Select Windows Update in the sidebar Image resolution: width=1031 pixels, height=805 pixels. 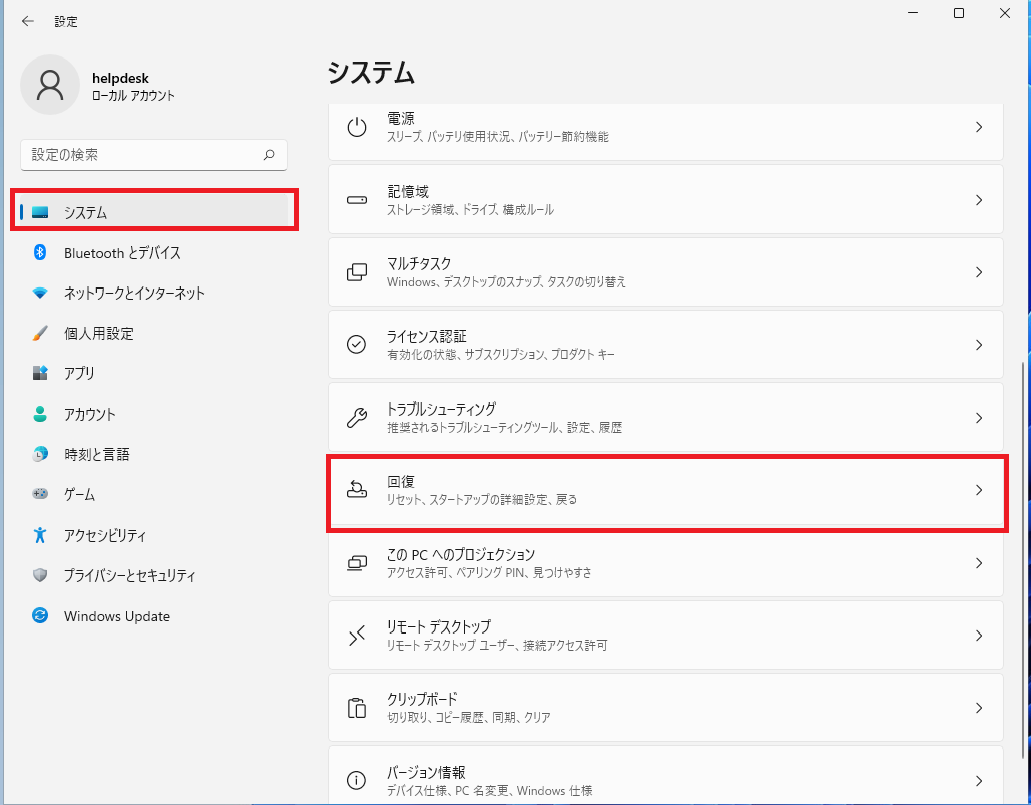pos(155,616)
